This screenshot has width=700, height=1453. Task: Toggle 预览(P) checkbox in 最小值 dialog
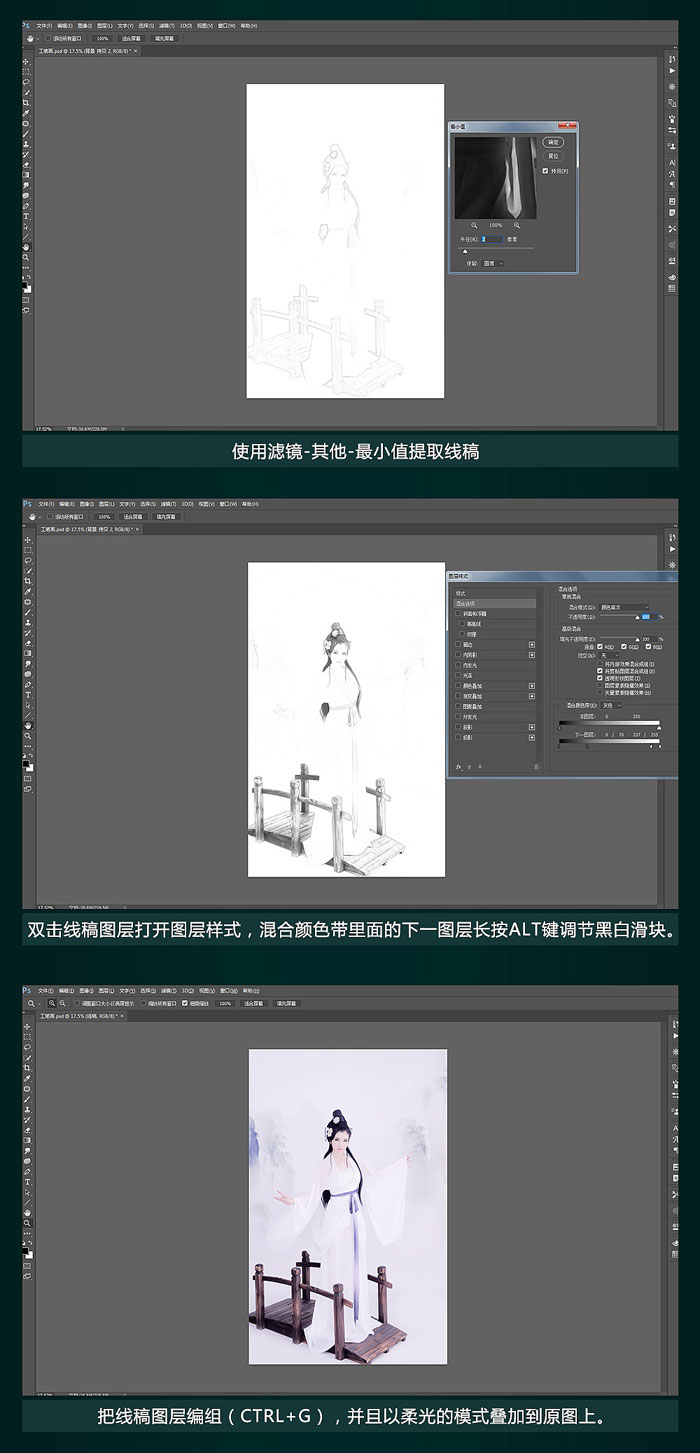(x=545, y=171)
